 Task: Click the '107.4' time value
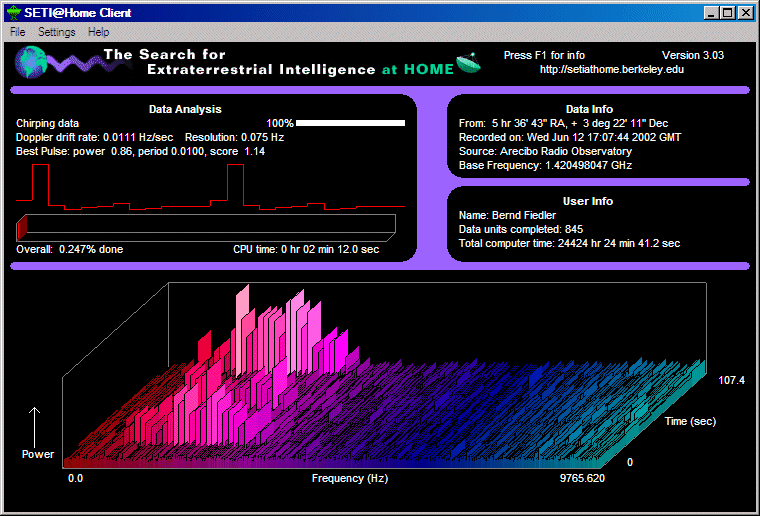(731, 380)
